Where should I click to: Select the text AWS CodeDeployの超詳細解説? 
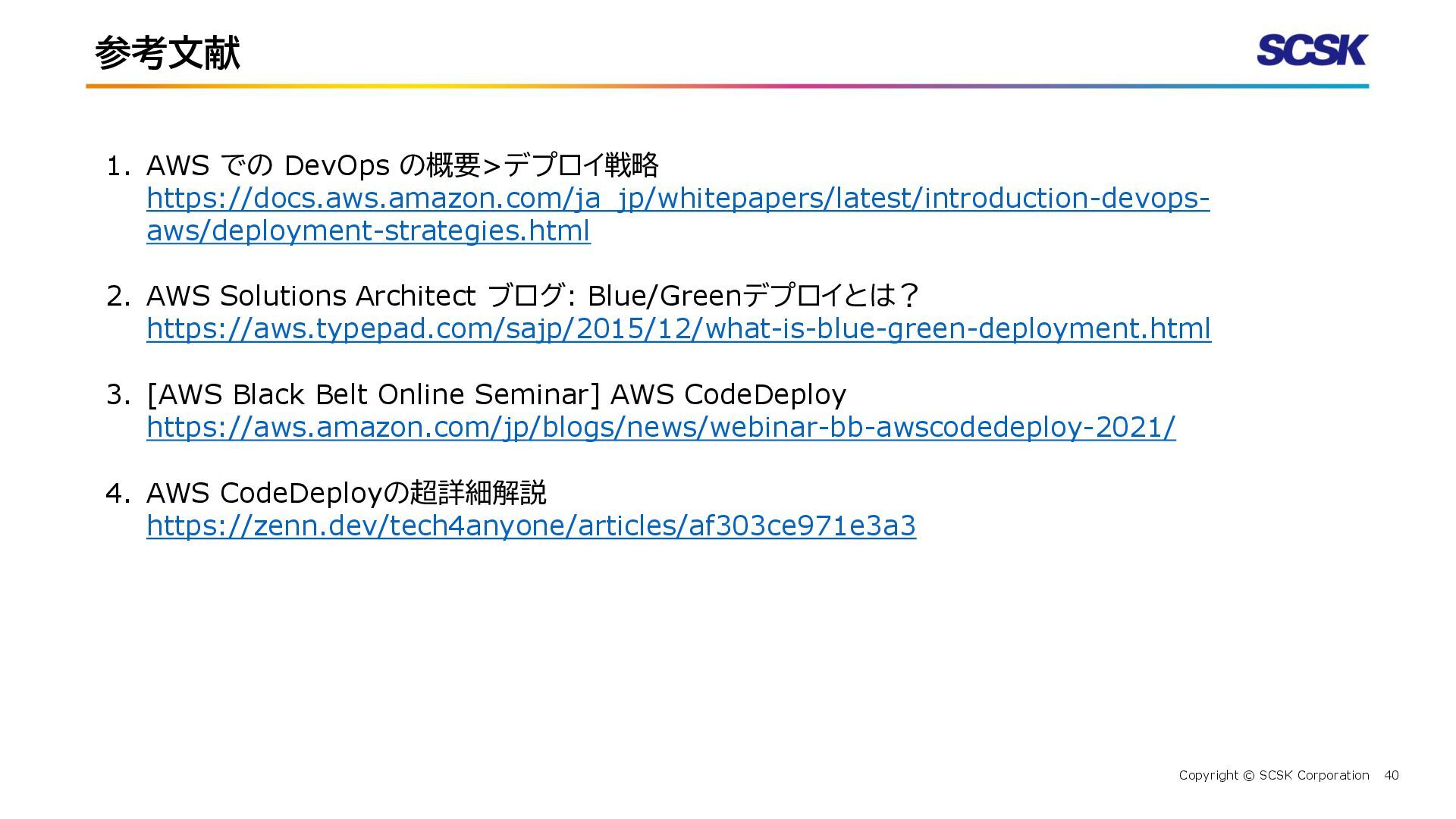[347, 493]
